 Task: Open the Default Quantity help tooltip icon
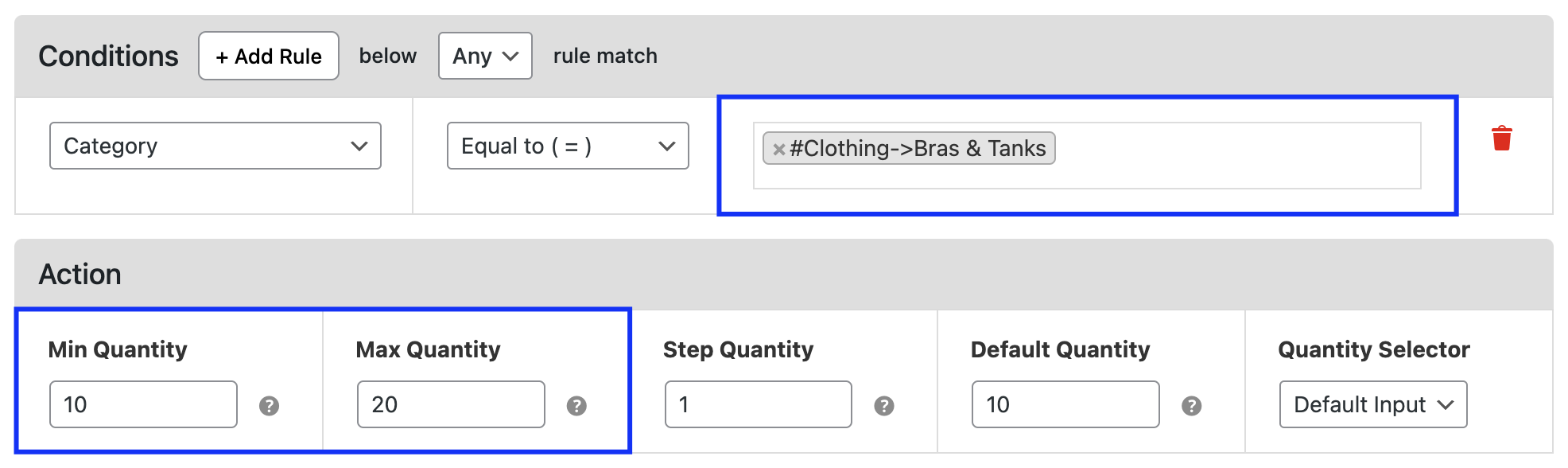point(1191,406)
